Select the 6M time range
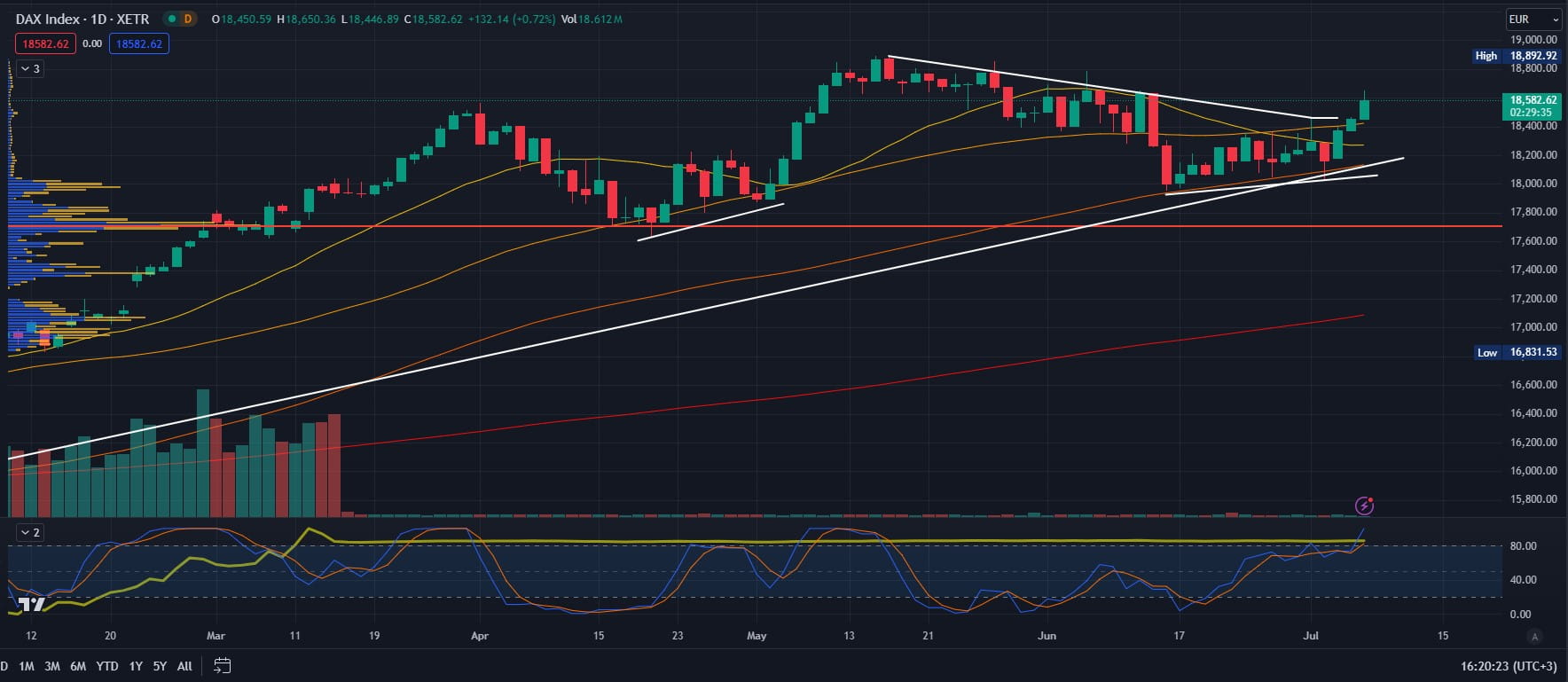1568x682 pixels. click(x=78, y=665)
